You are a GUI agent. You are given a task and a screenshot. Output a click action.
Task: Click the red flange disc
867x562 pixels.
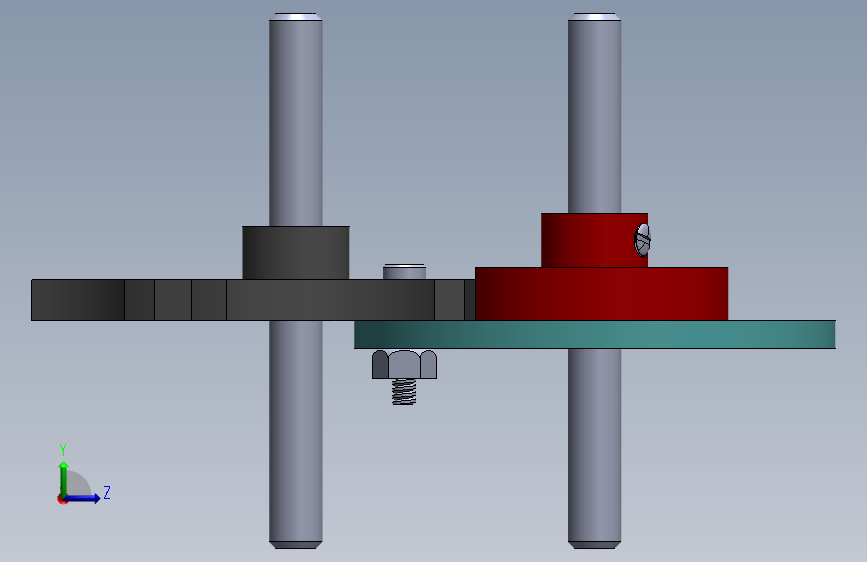(602, 294)
